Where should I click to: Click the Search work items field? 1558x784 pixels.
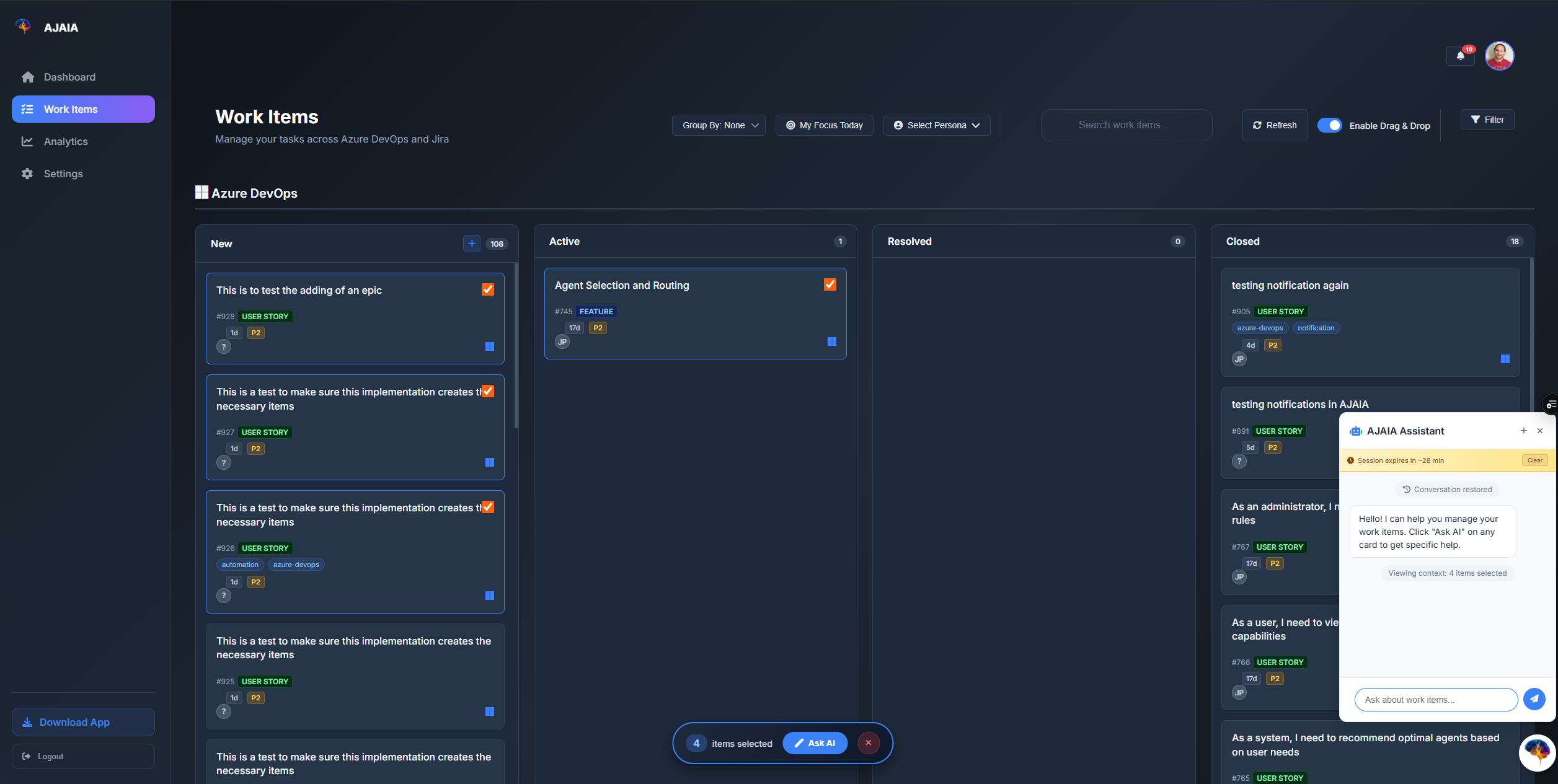click(1126, 125)
